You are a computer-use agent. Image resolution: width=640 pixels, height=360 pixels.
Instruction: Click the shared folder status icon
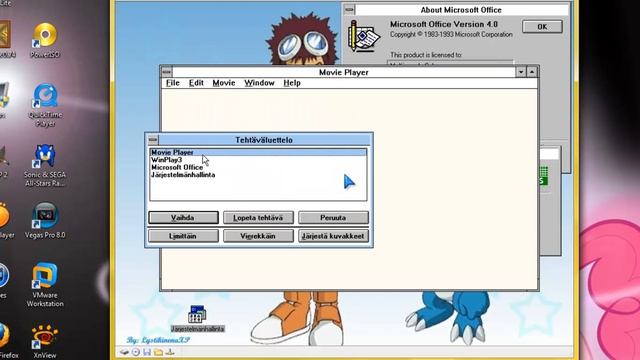pos(158,352)
